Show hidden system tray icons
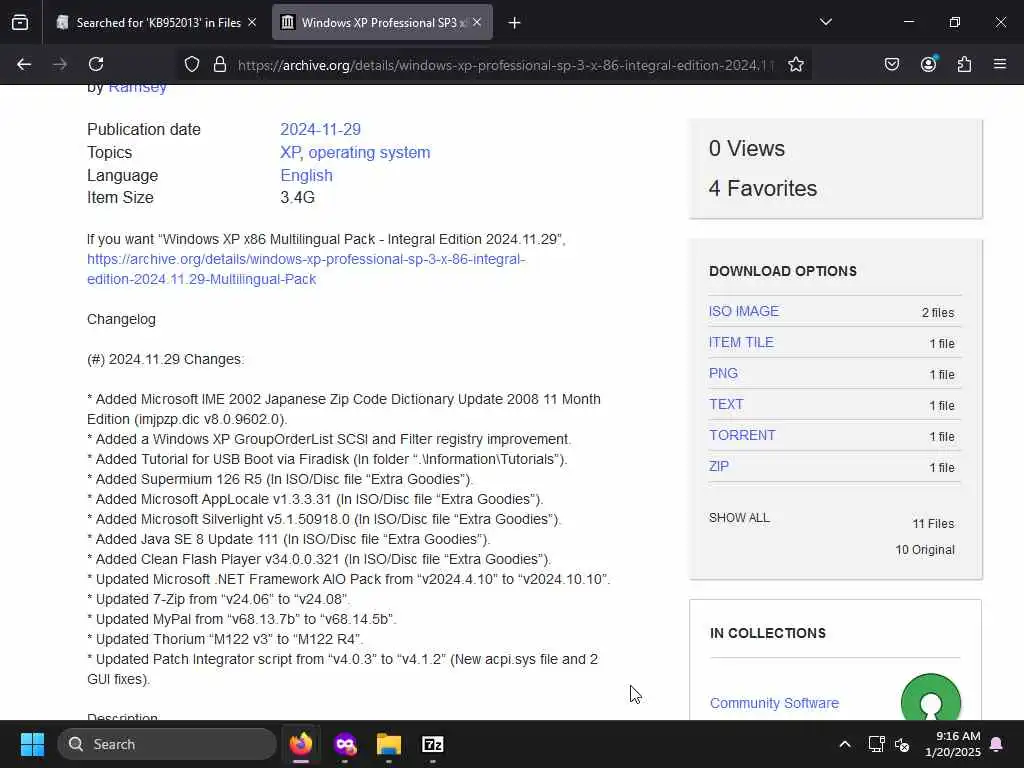Image resolution: width=1024 pixels, height=768 pixels. click(844, 744)
